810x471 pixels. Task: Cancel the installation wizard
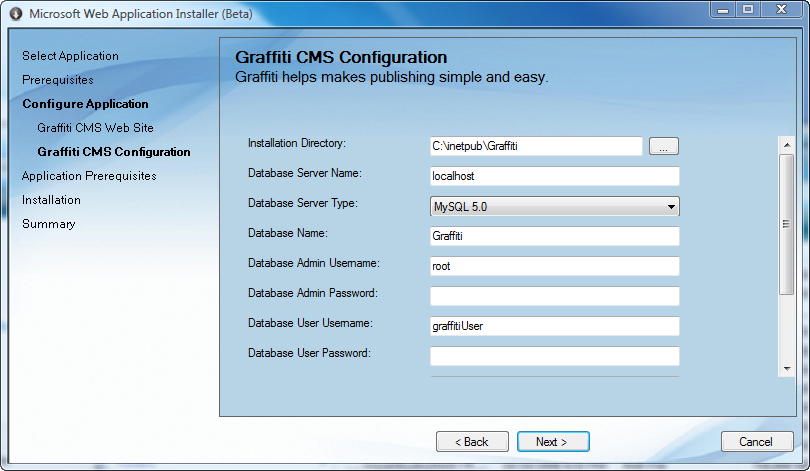(x=756, y=442)
